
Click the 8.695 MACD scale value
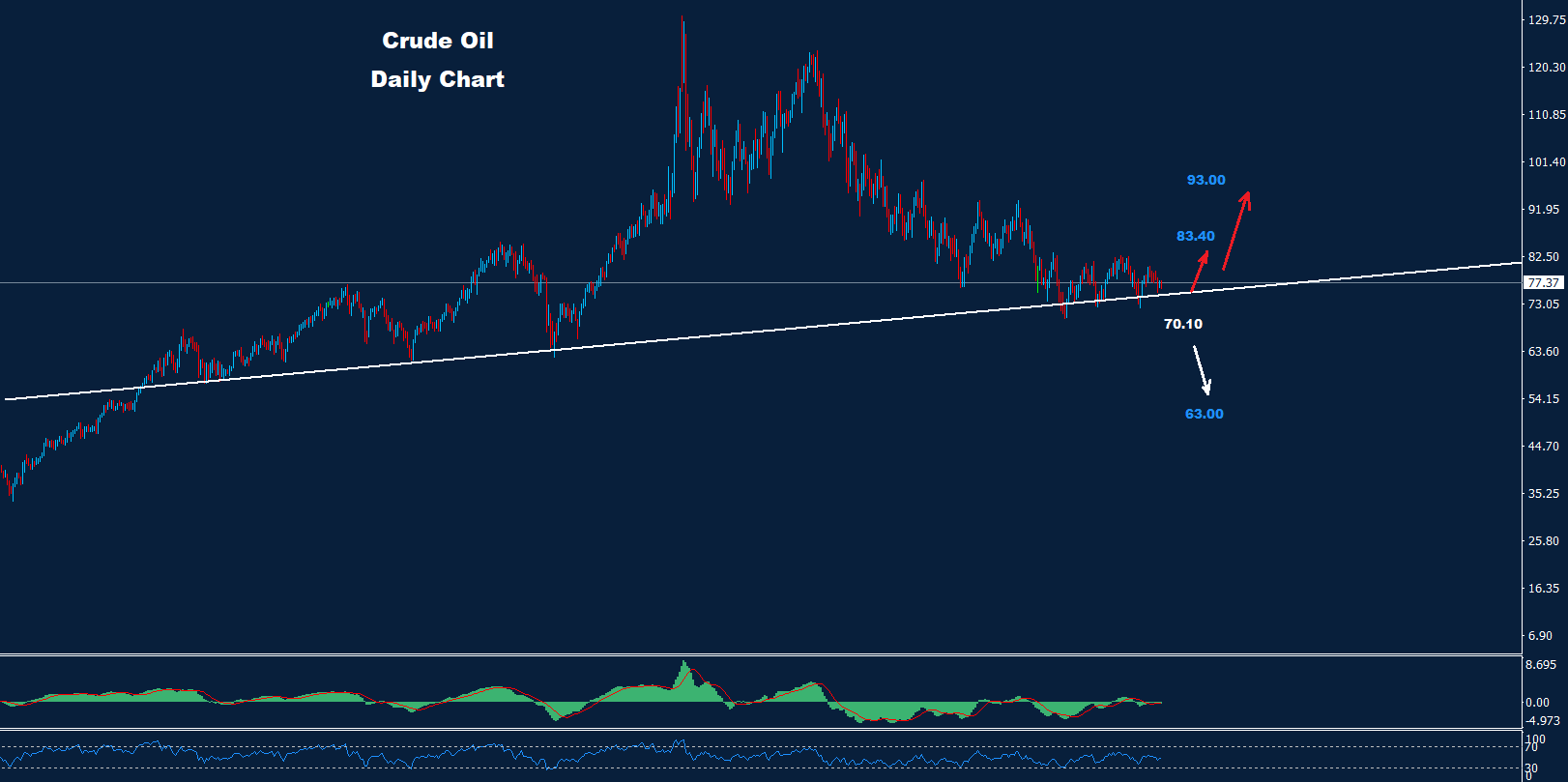[1540, 665]
